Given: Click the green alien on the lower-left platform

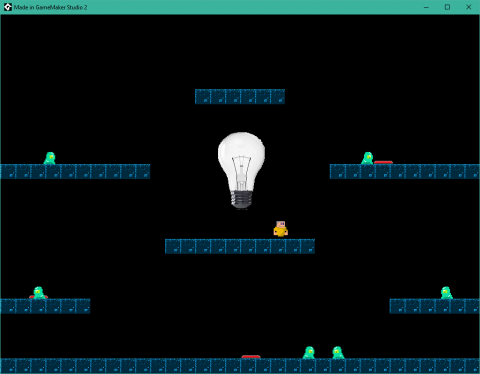Looking at the screenshot, I should click(39, 293).
